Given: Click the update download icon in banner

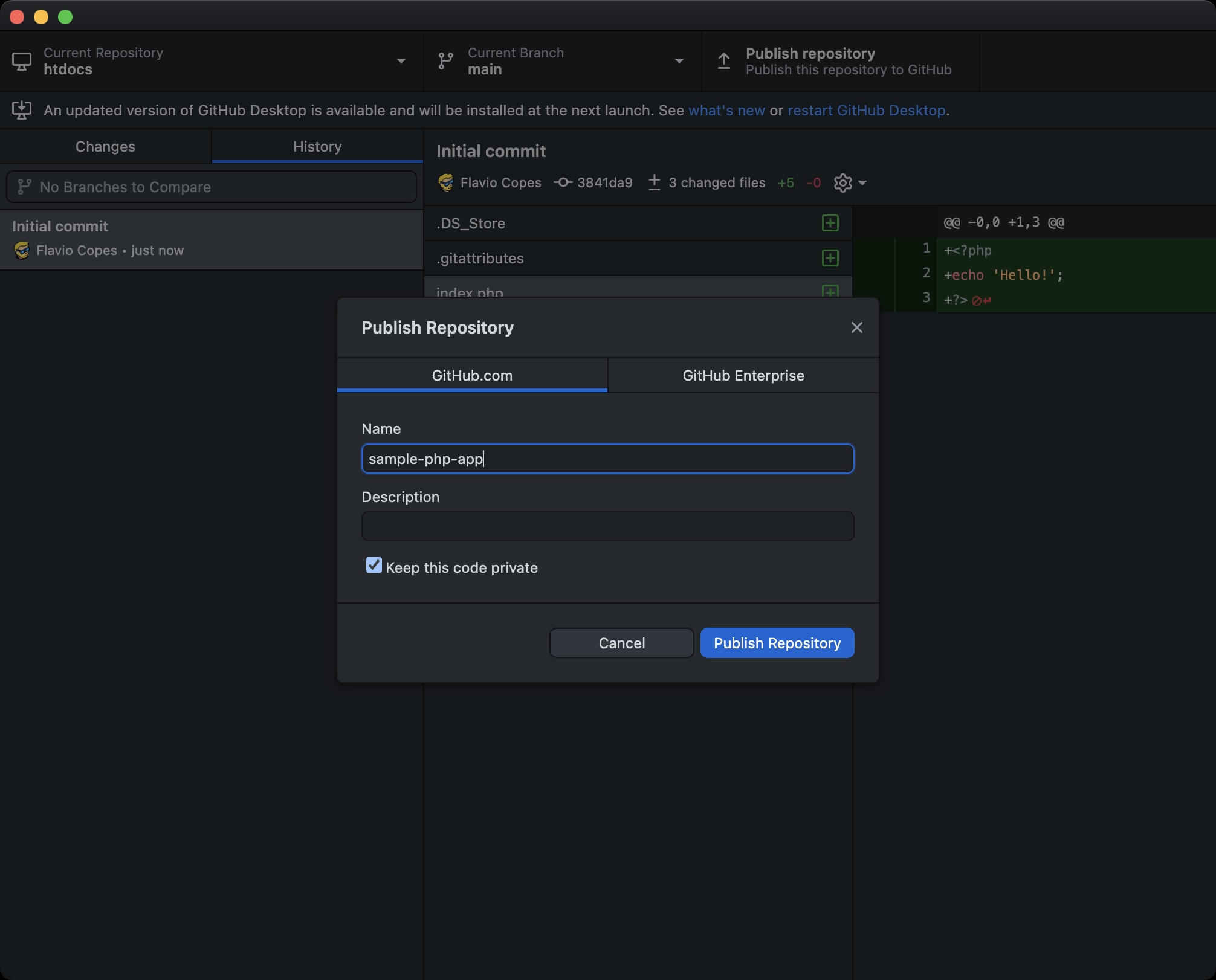Looking at the screenshot, I should [x=22, y=110].
